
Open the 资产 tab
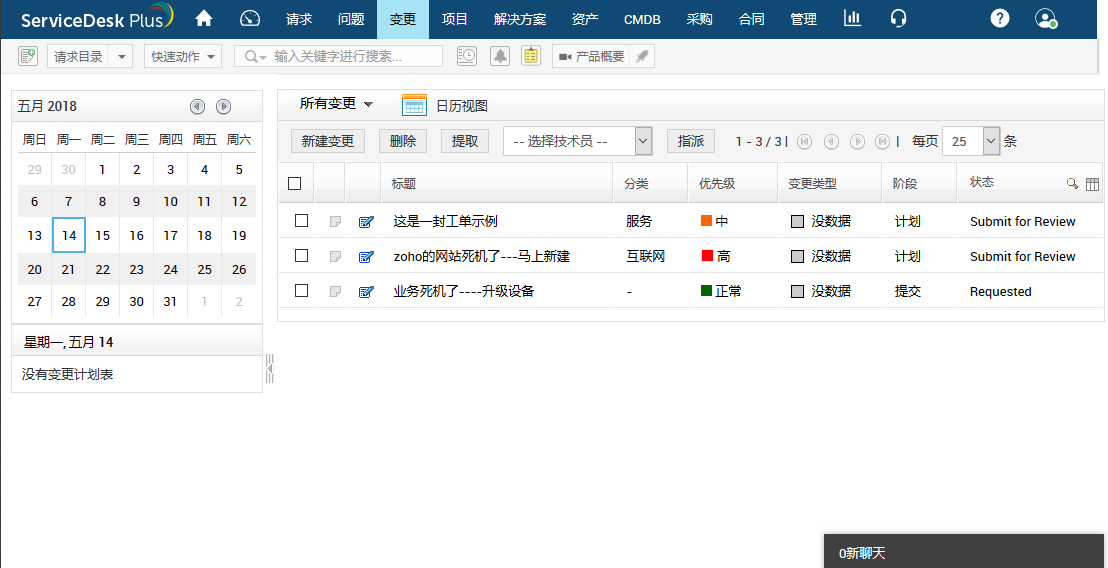tap(585, 19)
